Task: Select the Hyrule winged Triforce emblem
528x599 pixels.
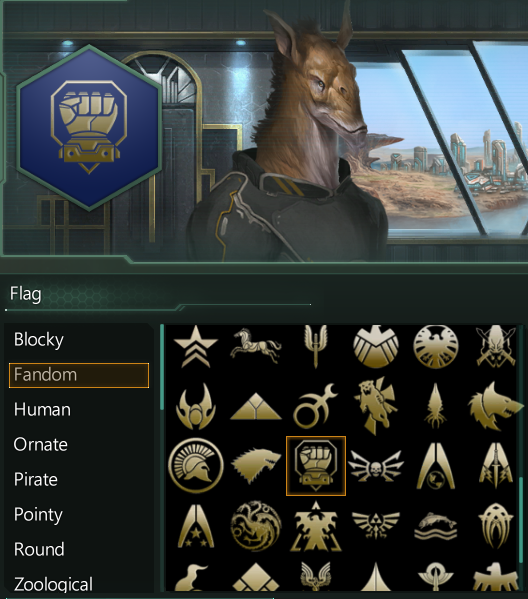Action: pyautogui.click(x=376, y=525)
